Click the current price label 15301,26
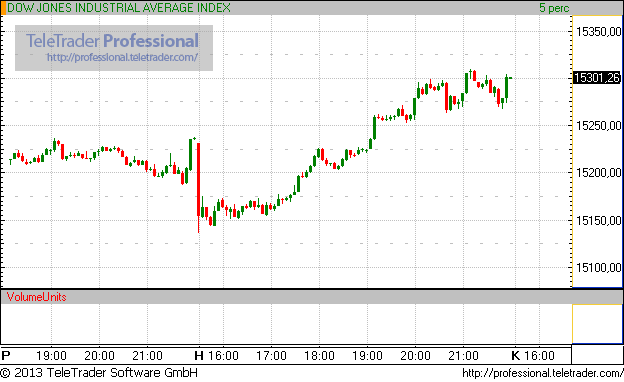This screenshot has width=624, height=382. pos(597,78)
